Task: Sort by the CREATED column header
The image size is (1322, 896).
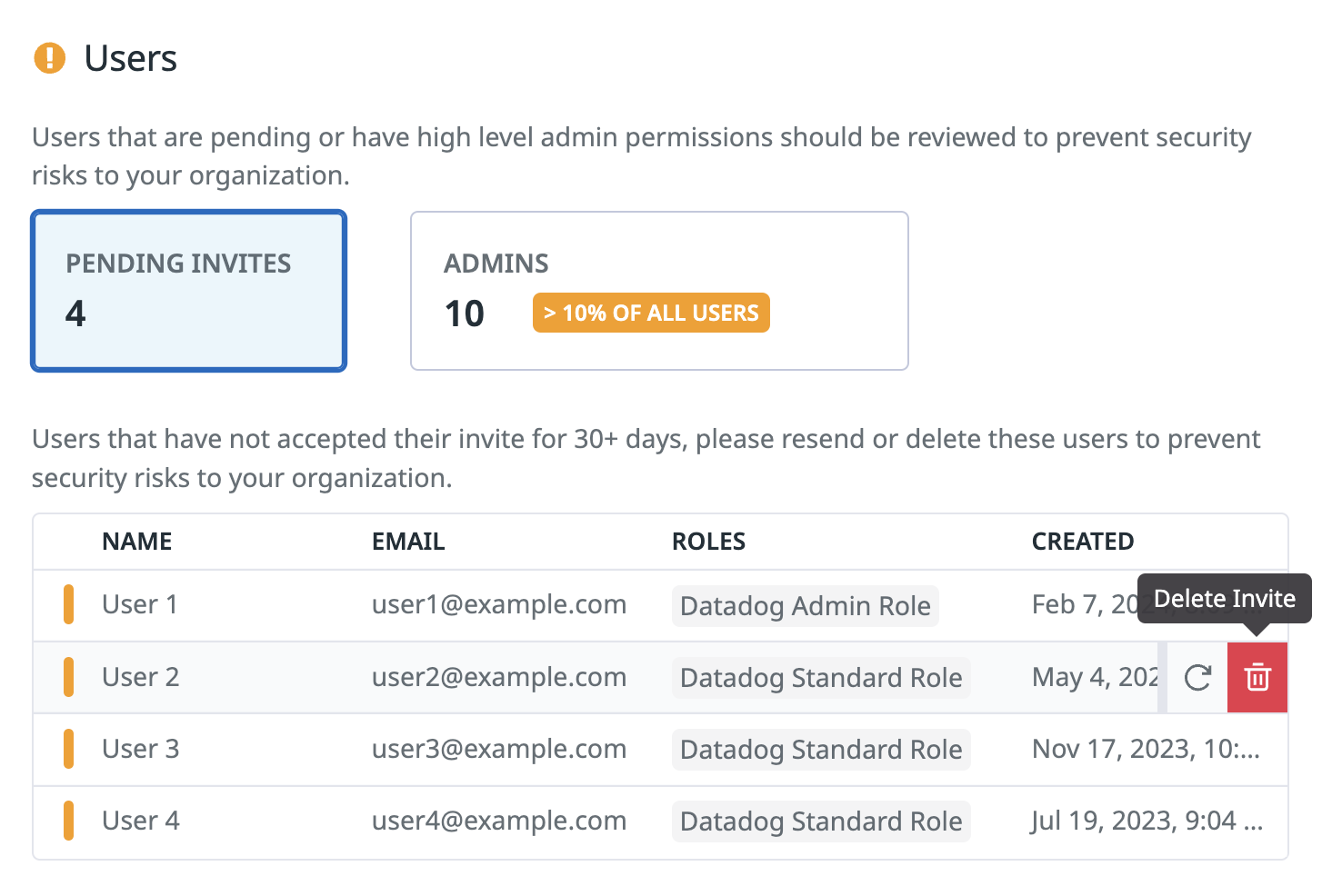Action: click(1083, 542)
